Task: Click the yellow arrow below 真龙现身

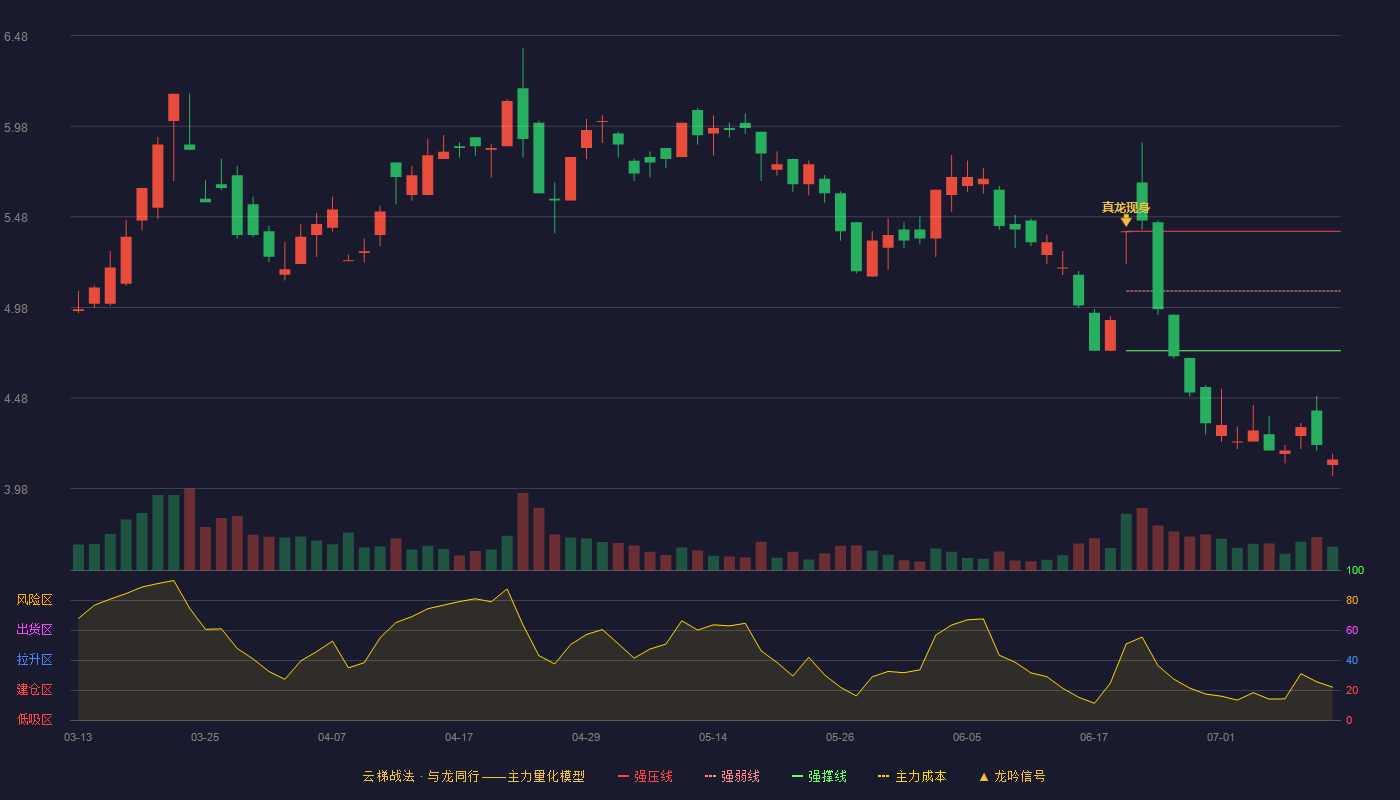Action: [x=1126, y=221]
